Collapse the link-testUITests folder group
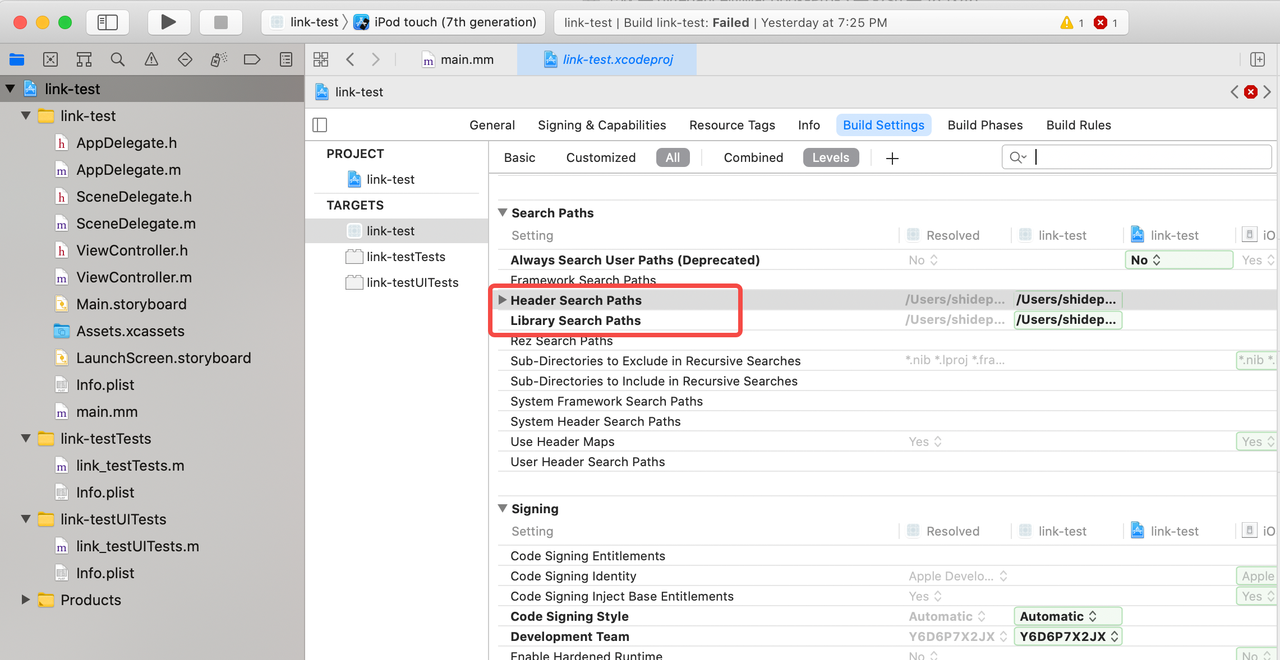The height and width of the screenshot is (660, 1280). coord(26,520)
